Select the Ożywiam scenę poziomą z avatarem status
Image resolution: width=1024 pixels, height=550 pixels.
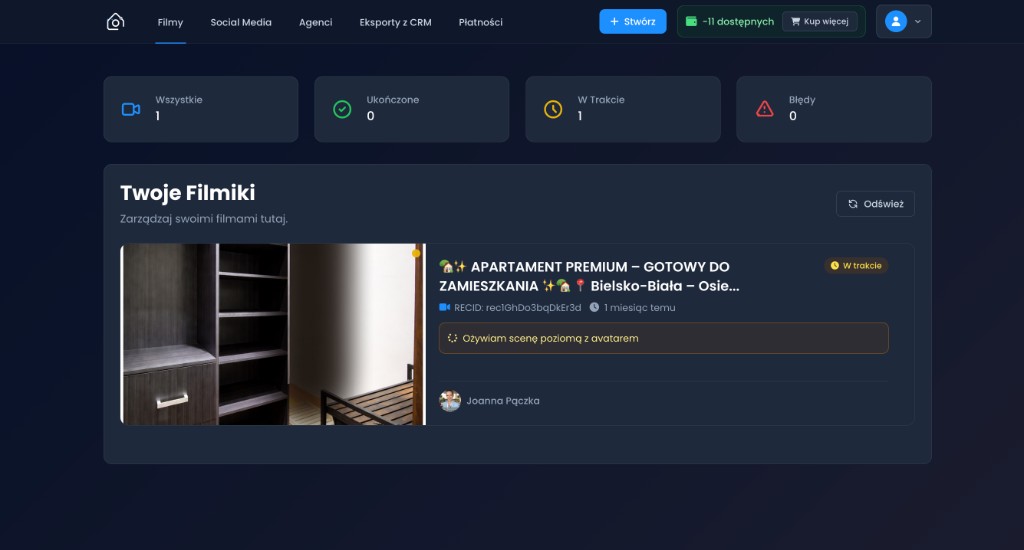point(551,338)
